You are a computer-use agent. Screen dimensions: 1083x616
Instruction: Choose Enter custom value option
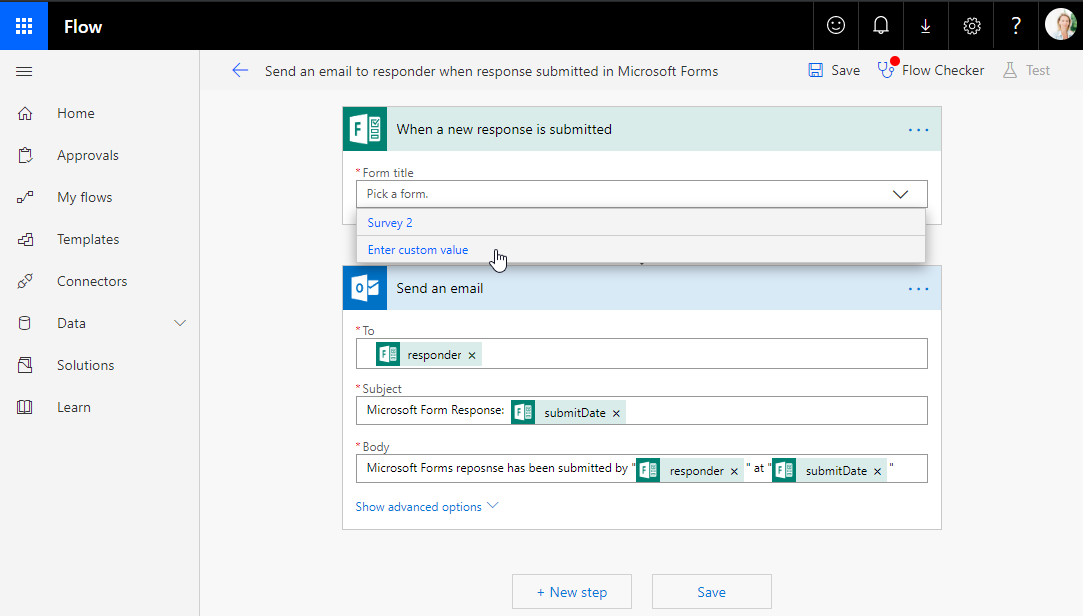pos(417,250)
